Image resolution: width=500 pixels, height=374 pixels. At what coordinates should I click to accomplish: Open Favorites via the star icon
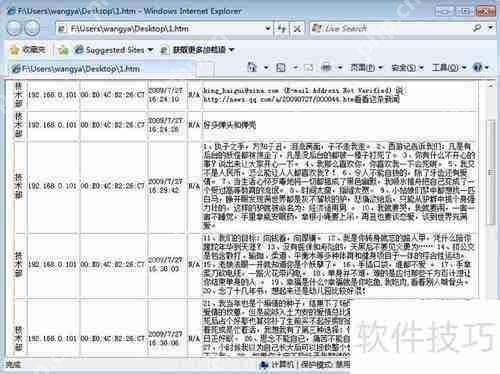point(28,50)
